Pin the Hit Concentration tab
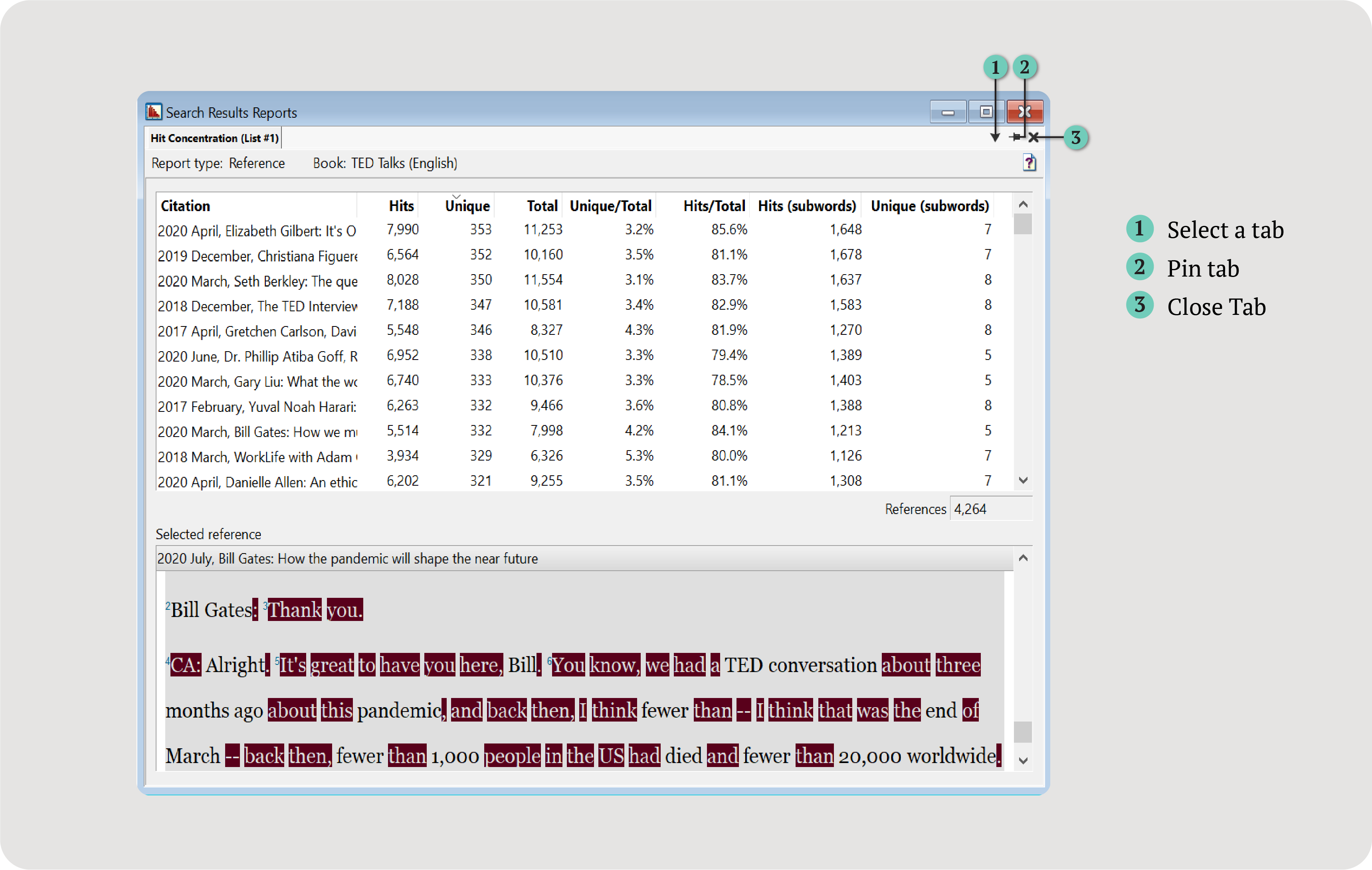Screen dimensions: 1372x870 (x=1016, y=137)
